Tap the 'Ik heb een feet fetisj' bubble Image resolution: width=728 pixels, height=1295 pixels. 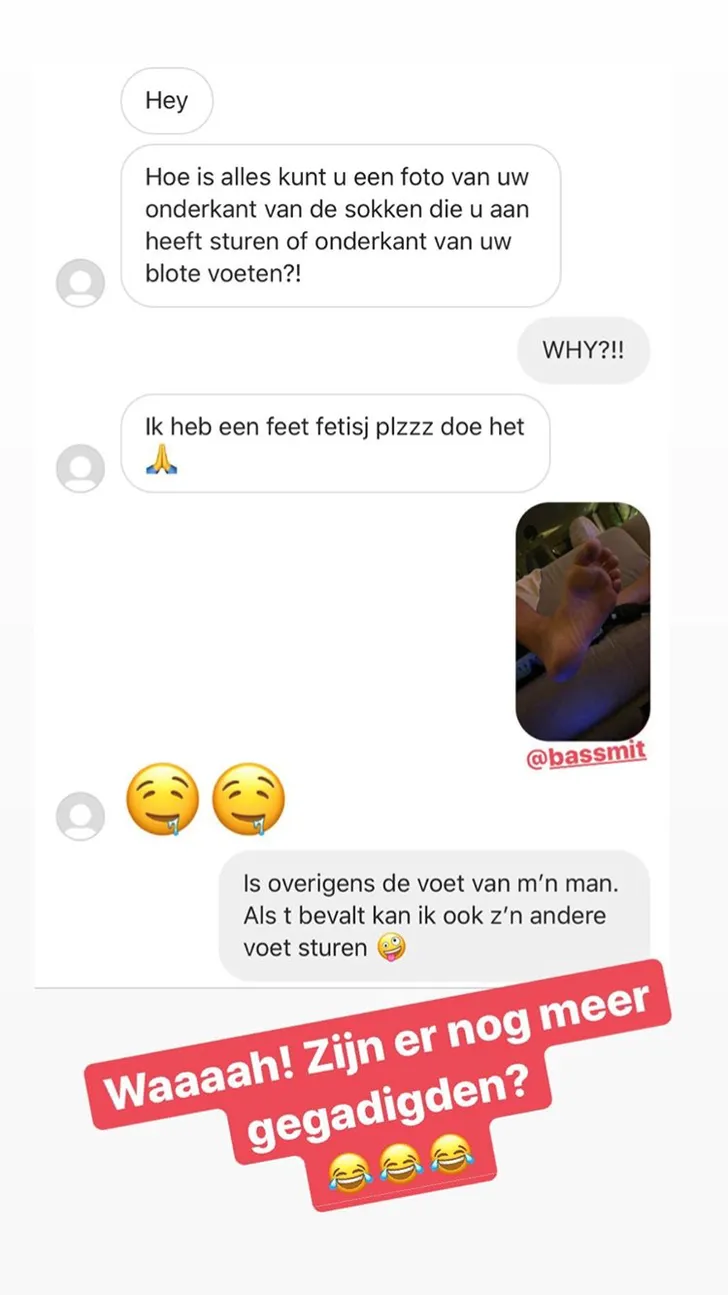coord(335,444)
